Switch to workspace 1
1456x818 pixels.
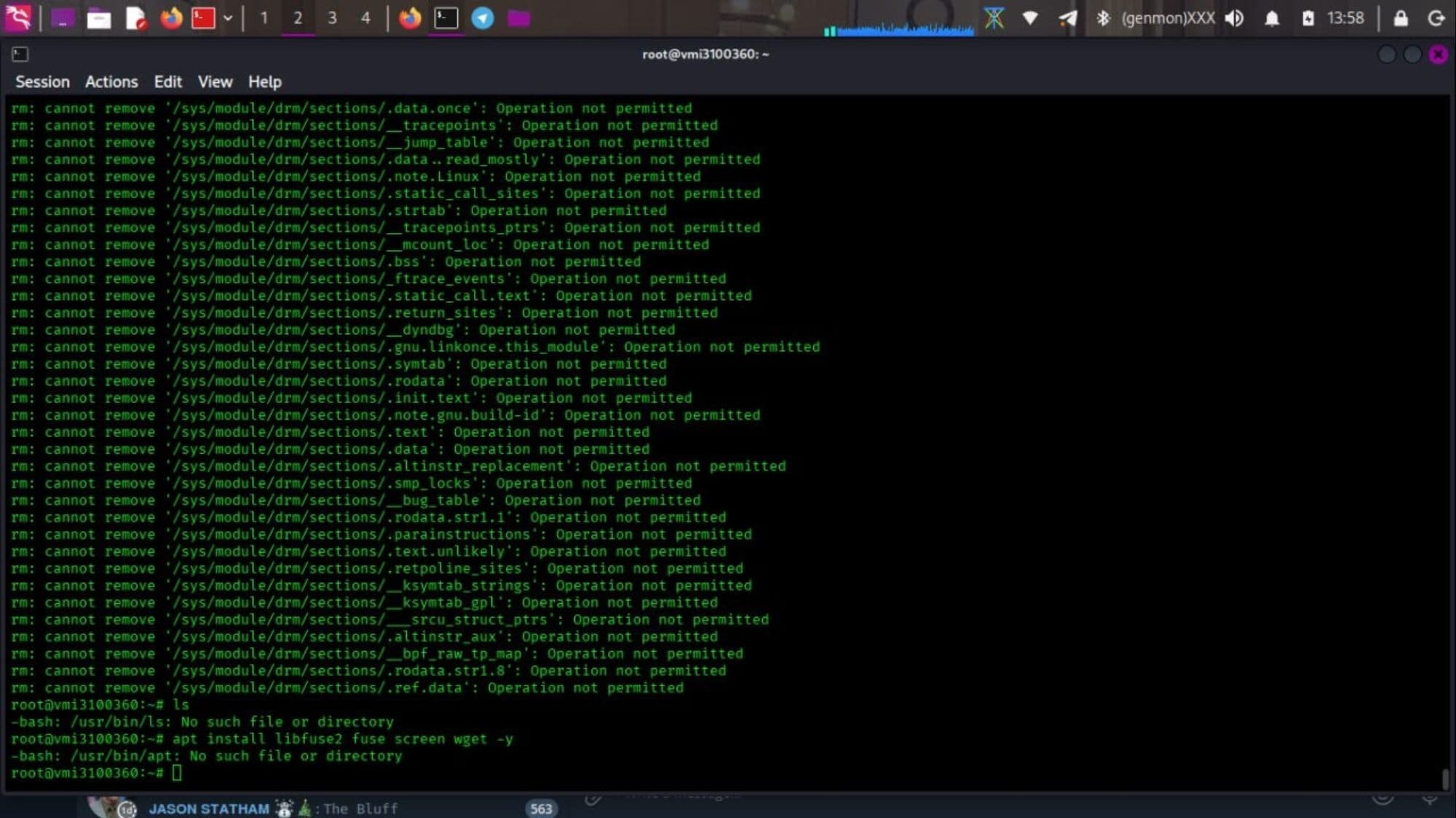[x=264, y=18]
